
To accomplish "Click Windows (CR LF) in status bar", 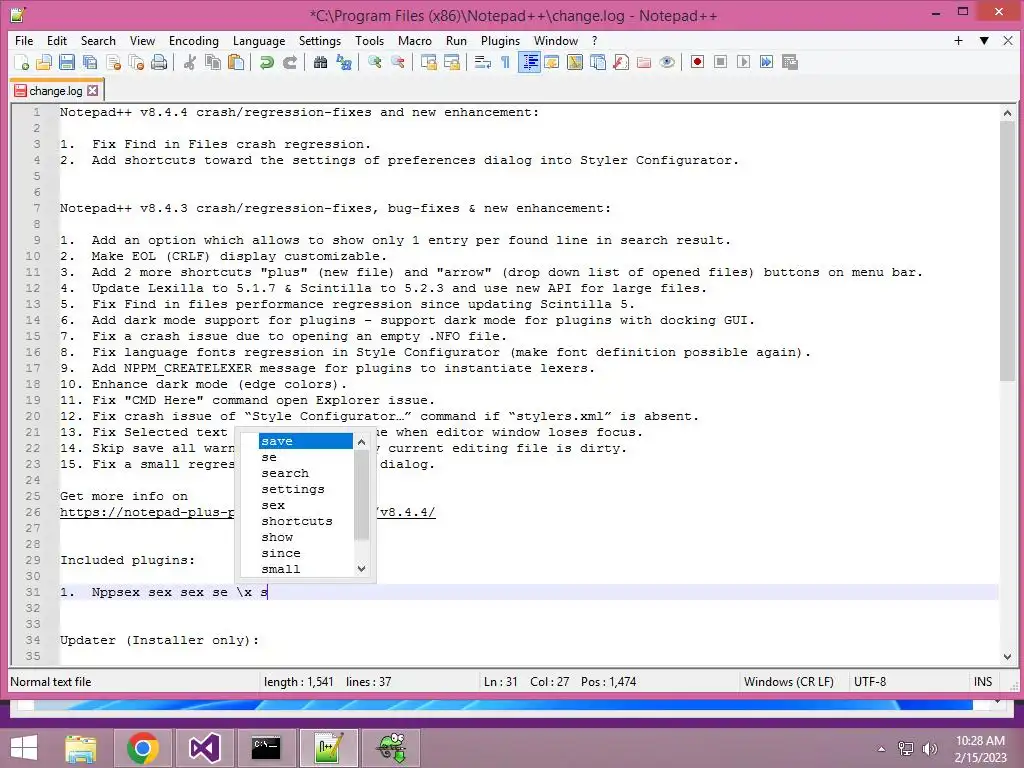I will tap(788, 682).
